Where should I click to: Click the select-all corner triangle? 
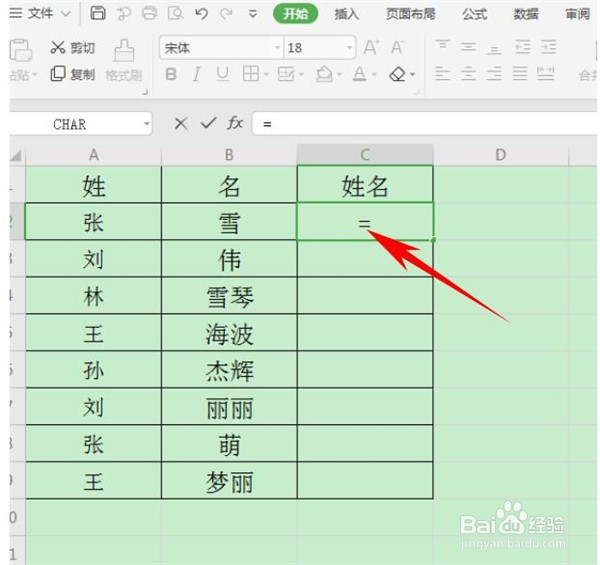point(17,155)
